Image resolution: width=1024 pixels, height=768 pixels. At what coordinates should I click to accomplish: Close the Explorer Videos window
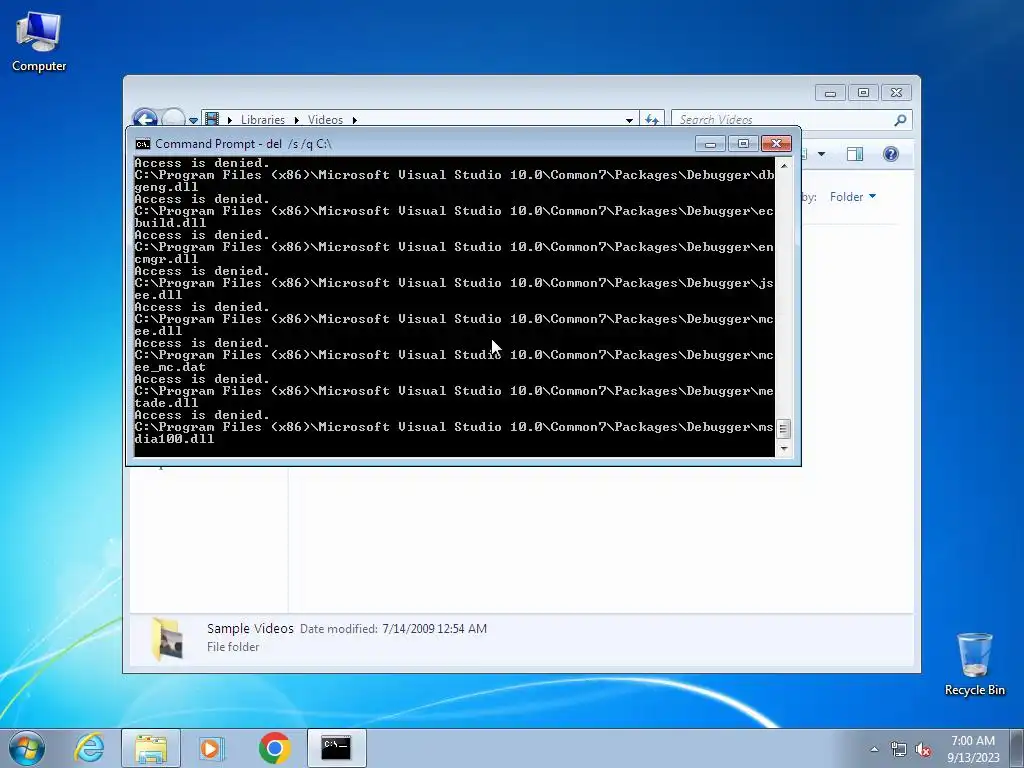(x=897, y=93)
